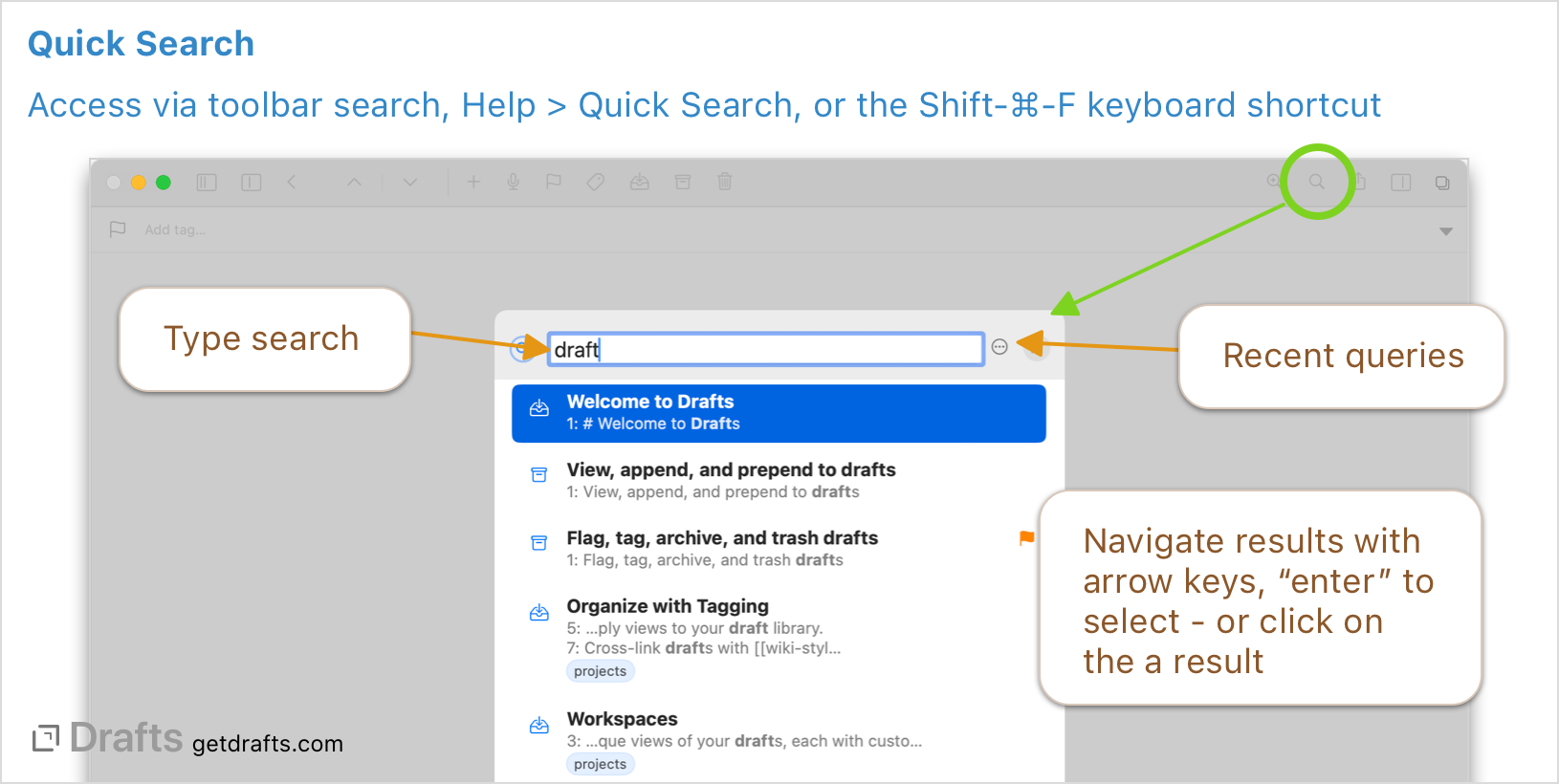Viewport: 1559px width, 784px height.
Task: Select the Welcome to Drafts result
Action: [779, 413]
